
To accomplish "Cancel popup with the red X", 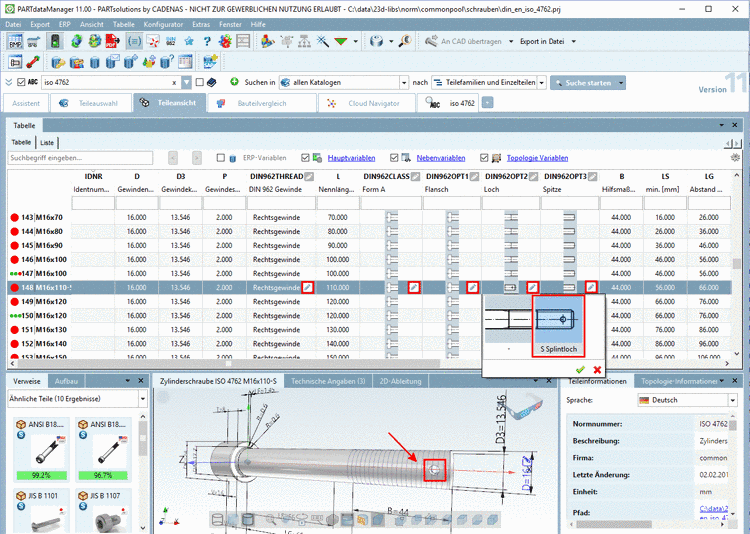I will 597,369.
